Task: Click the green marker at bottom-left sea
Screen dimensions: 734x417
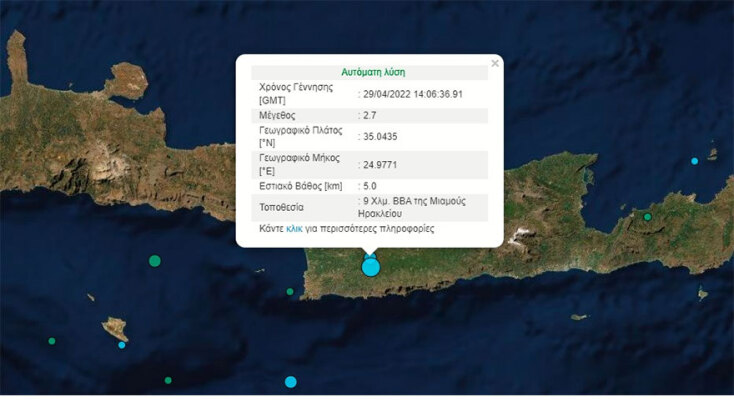Action: point(168,380)
